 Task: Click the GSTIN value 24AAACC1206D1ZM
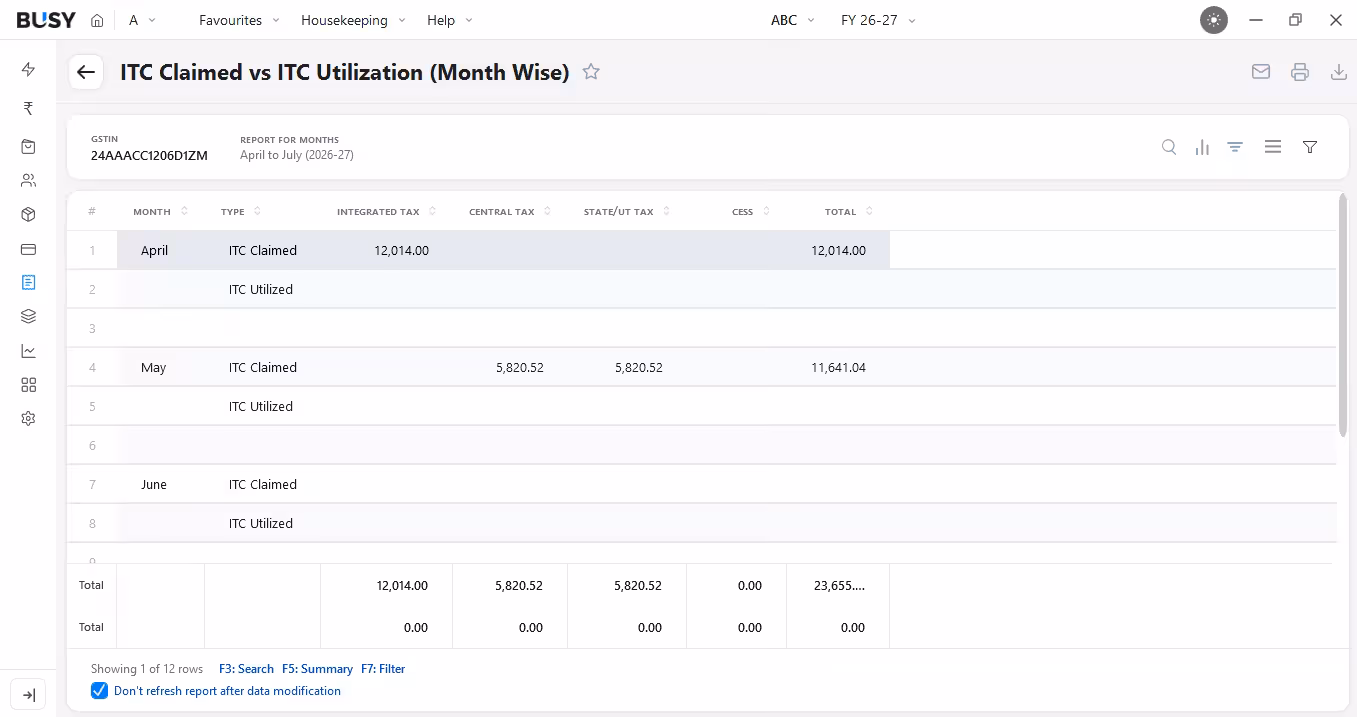149,156
